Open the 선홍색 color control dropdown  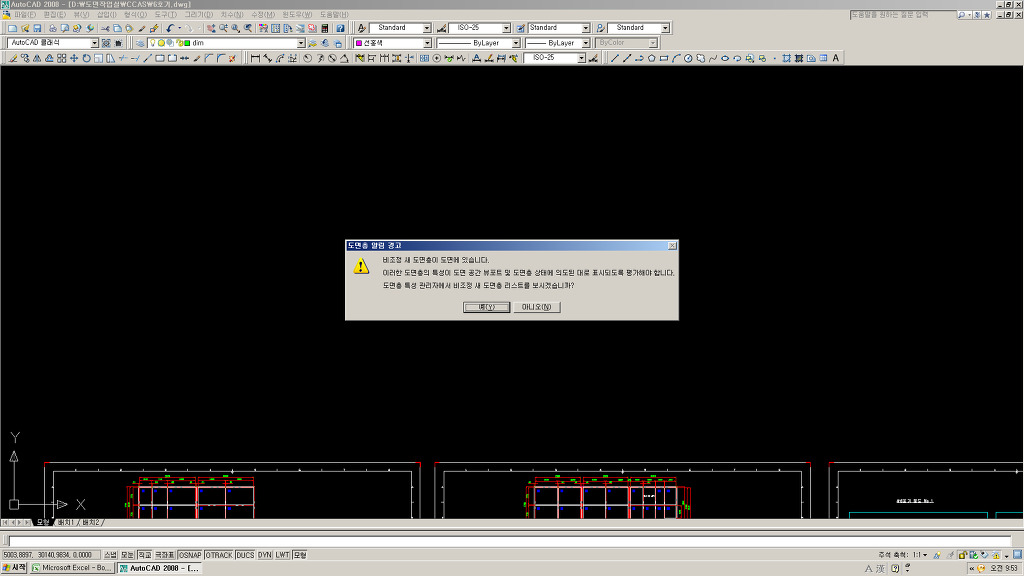coord(428,44)
